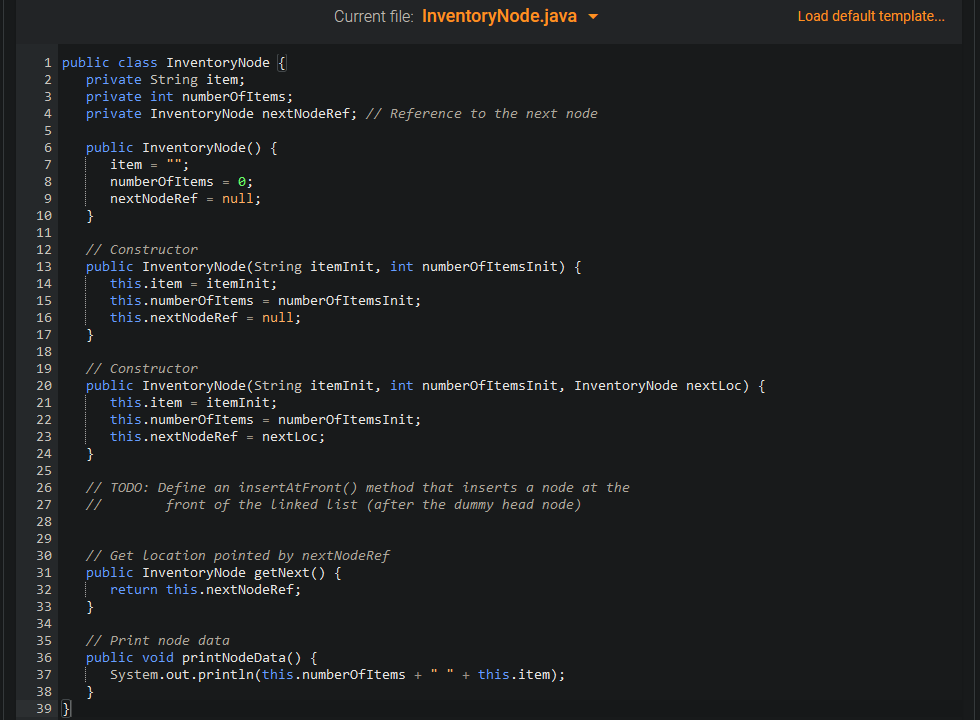Place cursor on the class declaration line 1
The height and width of the screenshot is (720, 980).
(x=170, y=62)
